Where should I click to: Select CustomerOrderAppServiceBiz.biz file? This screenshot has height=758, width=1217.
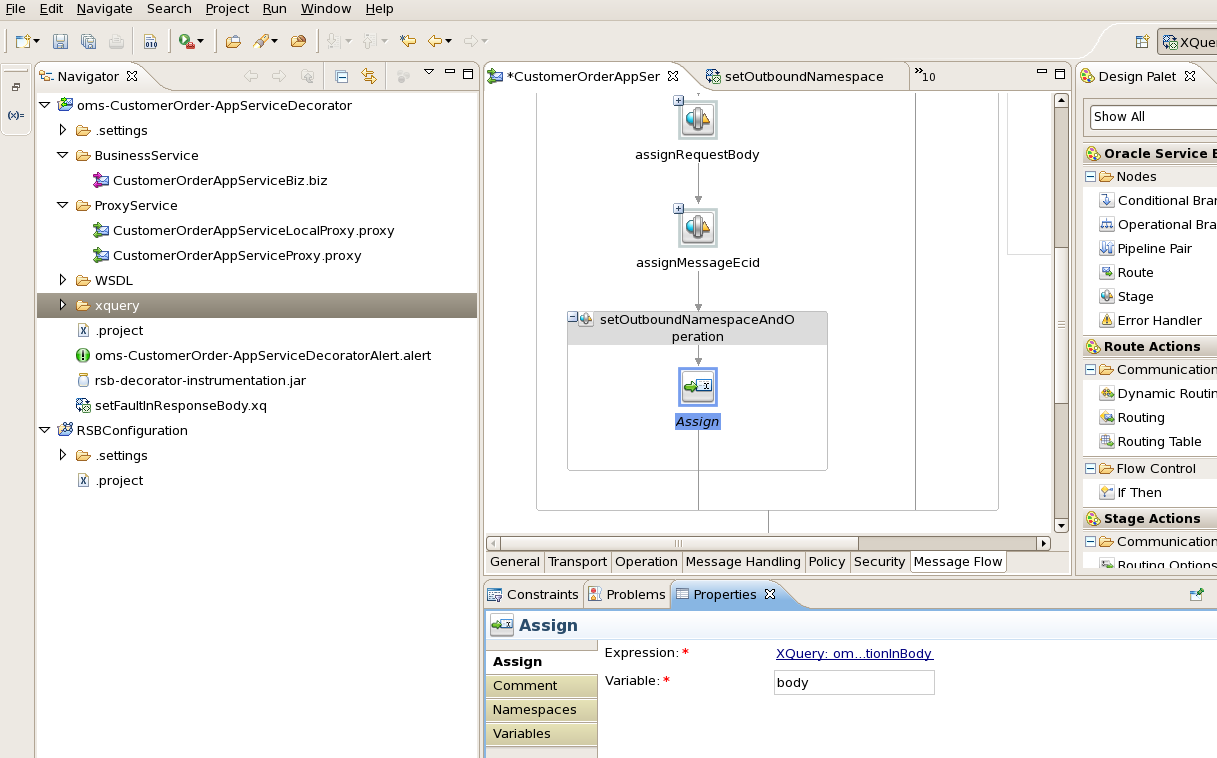(220, 180)
